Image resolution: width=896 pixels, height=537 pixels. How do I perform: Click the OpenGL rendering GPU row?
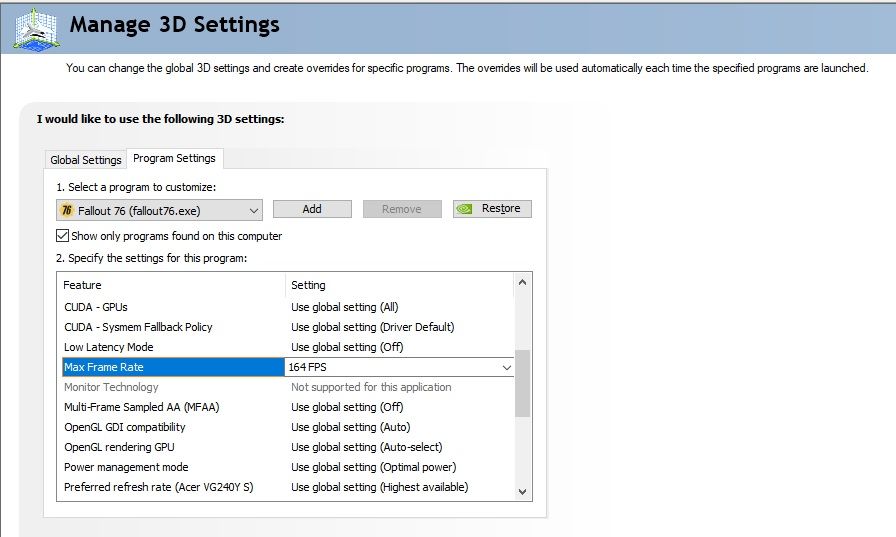pos(119,447)
